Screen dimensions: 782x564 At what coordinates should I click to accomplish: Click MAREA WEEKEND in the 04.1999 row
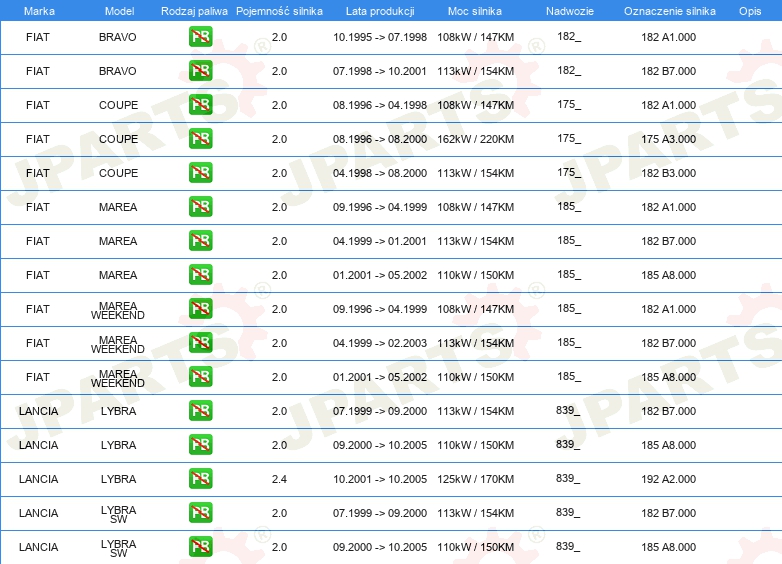(x=118, y=345)
